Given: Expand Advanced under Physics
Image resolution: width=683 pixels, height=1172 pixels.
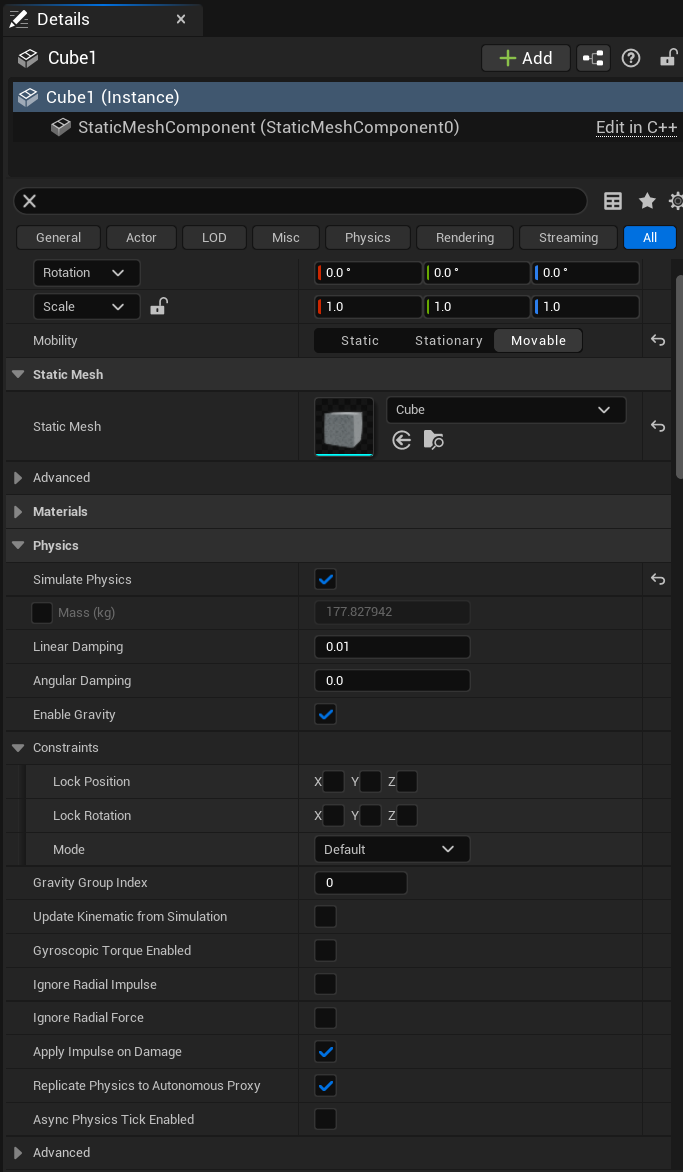Looking at the screenshot, I should coord(19,1153).
